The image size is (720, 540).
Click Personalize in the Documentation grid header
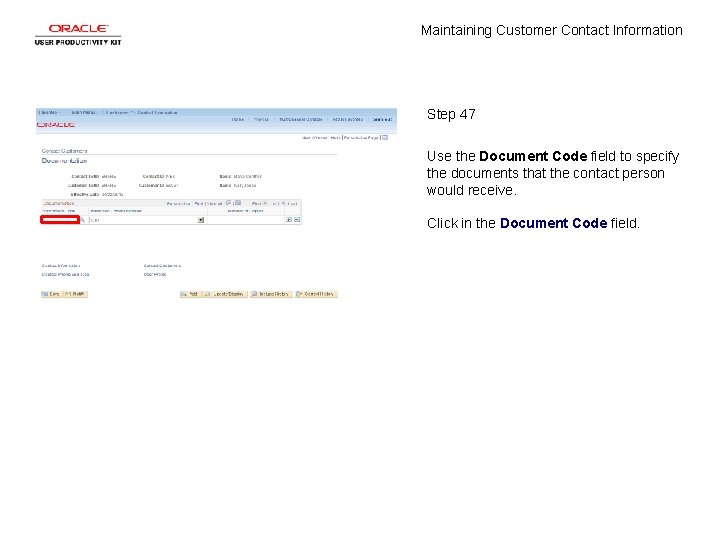[x=179, y=203]
